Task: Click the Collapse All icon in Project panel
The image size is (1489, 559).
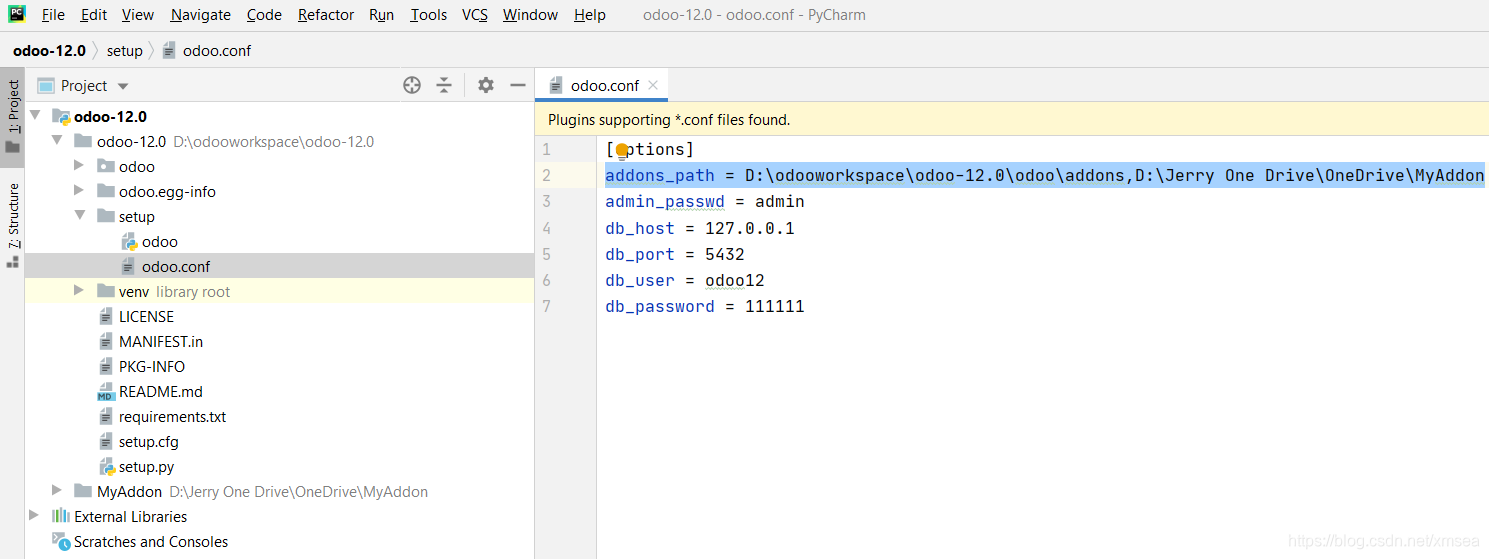Action: (x=444, y=85)
